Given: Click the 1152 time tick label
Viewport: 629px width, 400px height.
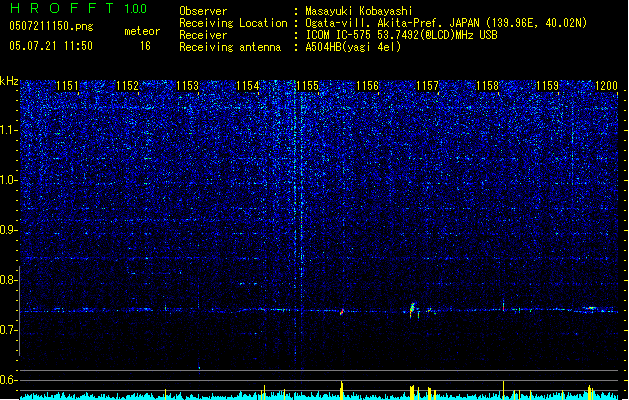Looking at the screenshot, I should pyautogui.click(x=127, y=86).
